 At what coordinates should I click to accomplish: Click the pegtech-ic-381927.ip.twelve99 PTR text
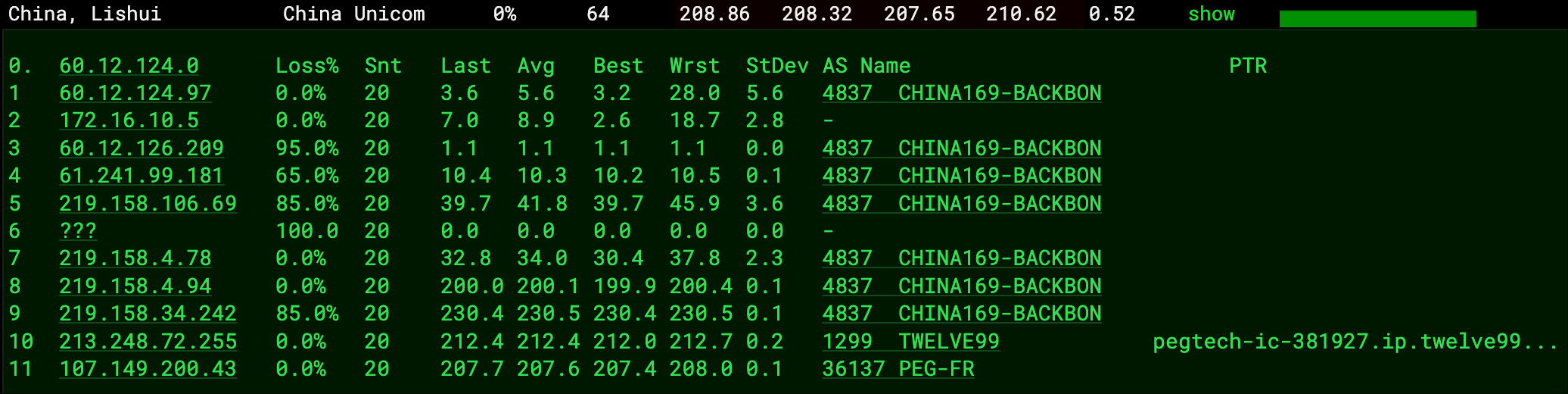click(x=1355, y=342)
